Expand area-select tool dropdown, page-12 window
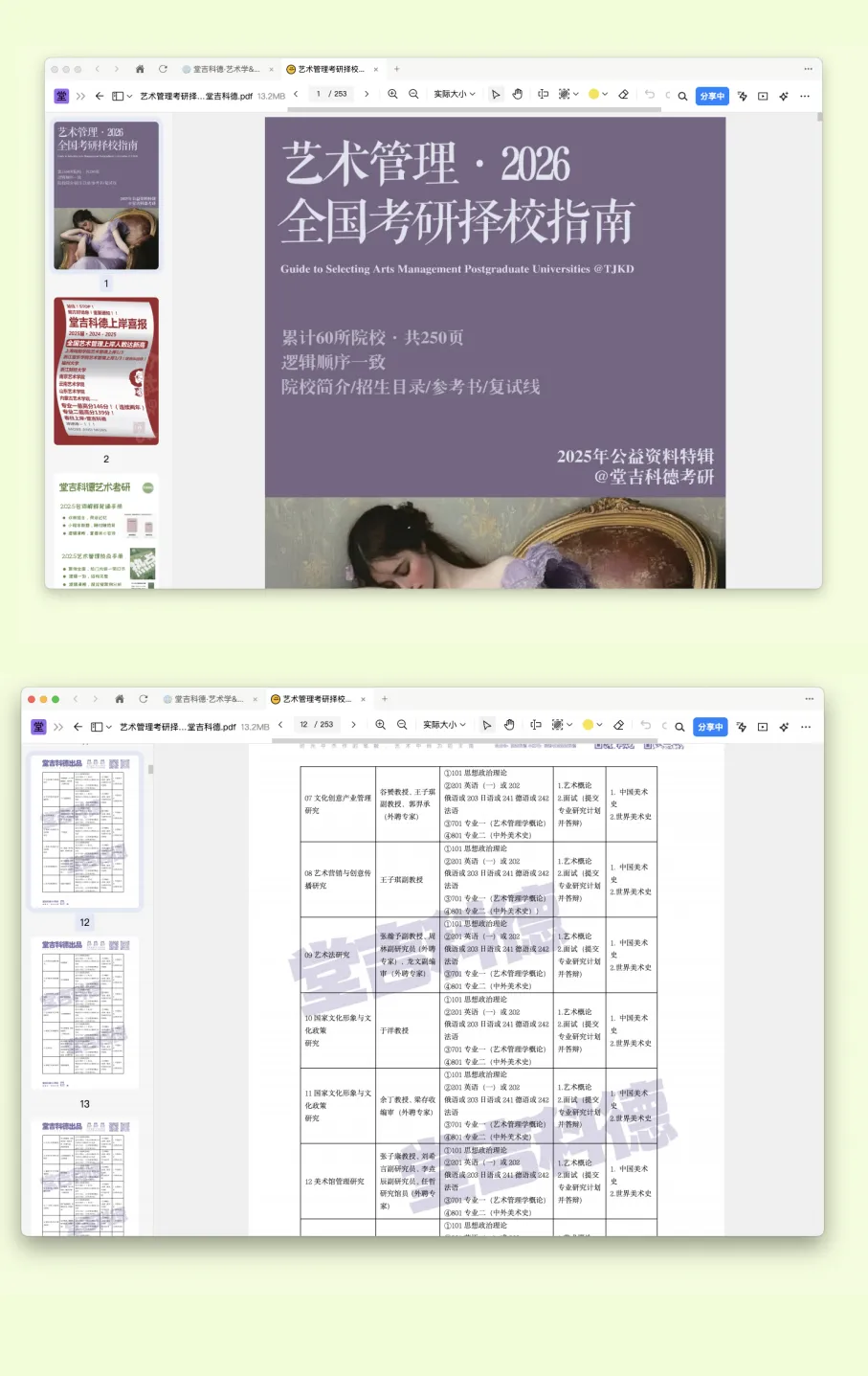Screen dimensions: 868x1376 tap(569, 725)
